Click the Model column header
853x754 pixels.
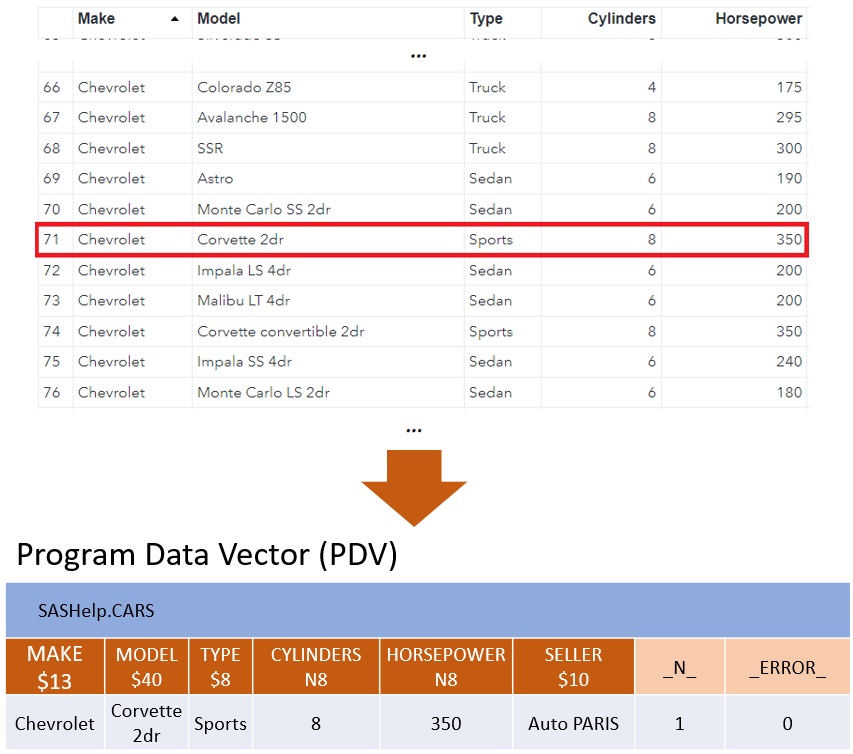point(219,18)
